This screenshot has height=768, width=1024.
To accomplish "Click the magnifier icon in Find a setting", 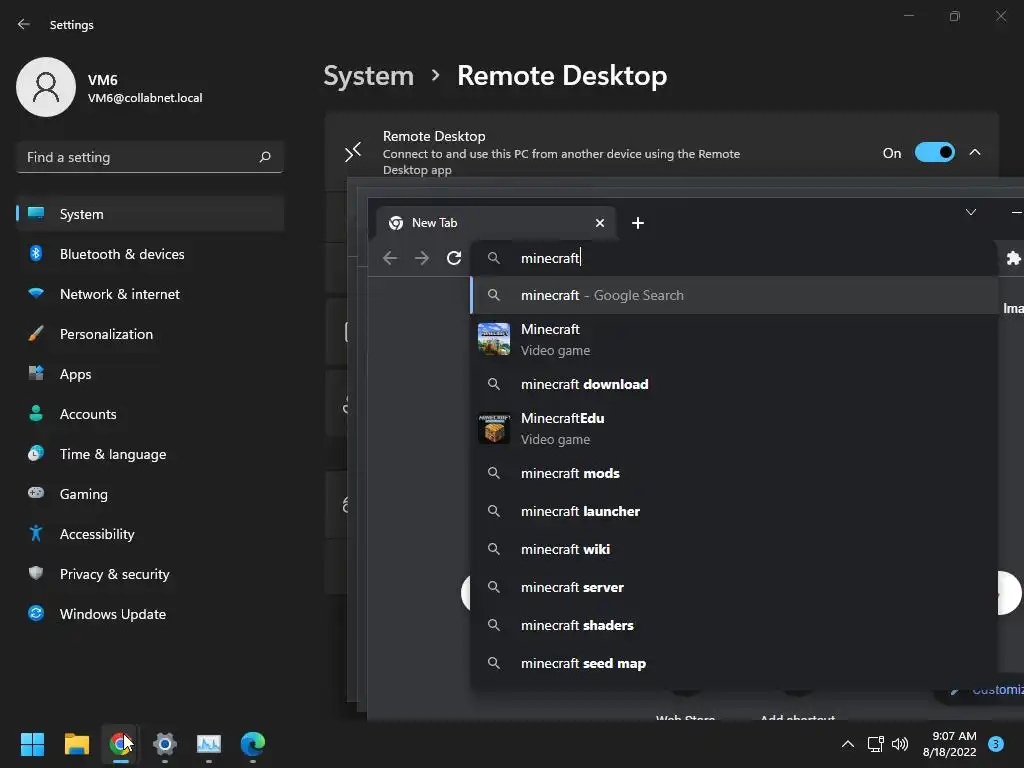I will [x=265, y=157].
